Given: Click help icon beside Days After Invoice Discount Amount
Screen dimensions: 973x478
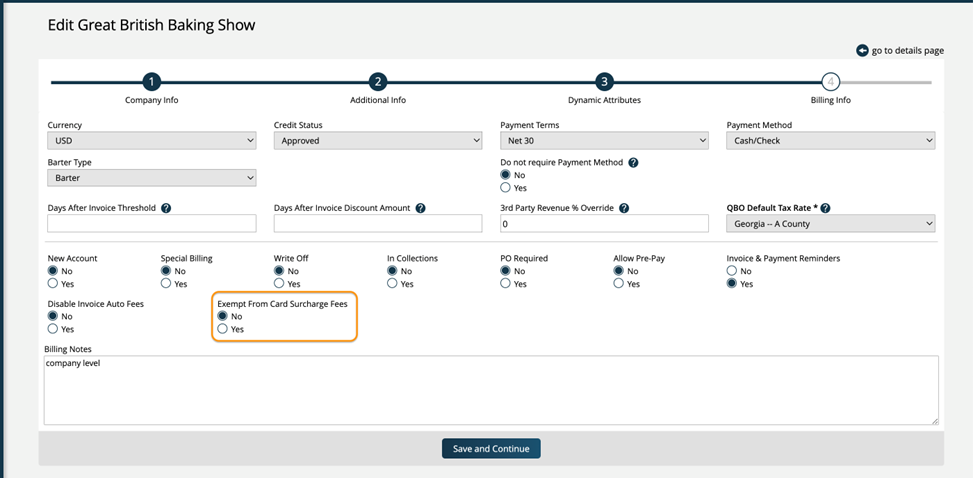Looking at the screenshot, I should [x=420, y=208].
